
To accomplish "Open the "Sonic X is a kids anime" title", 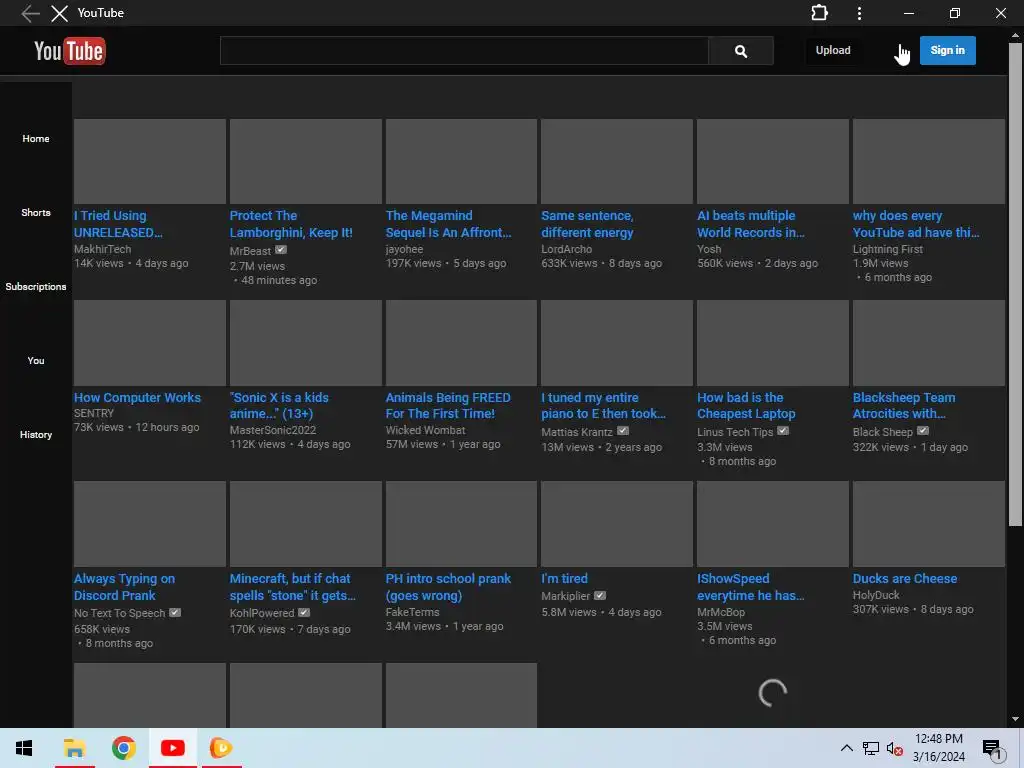I will point(279,406).
